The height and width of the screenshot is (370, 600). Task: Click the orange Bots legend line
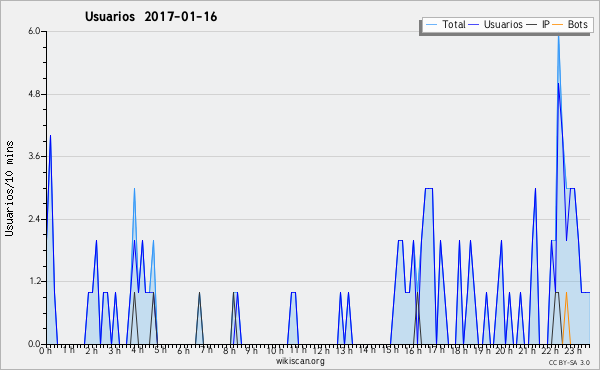(x=558, y=25)
